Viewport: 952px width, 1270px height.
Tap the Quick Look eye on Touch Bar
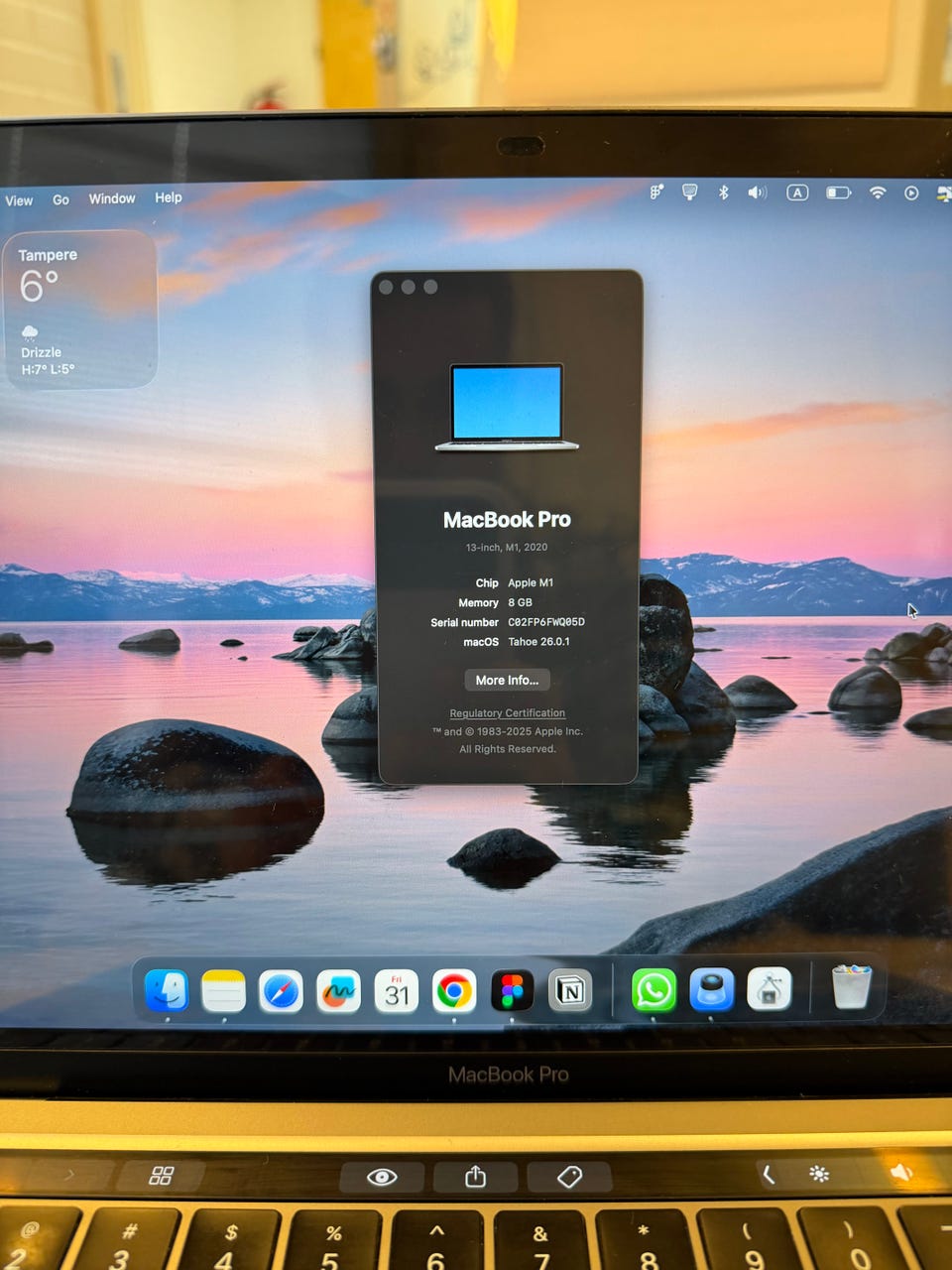382,1177
